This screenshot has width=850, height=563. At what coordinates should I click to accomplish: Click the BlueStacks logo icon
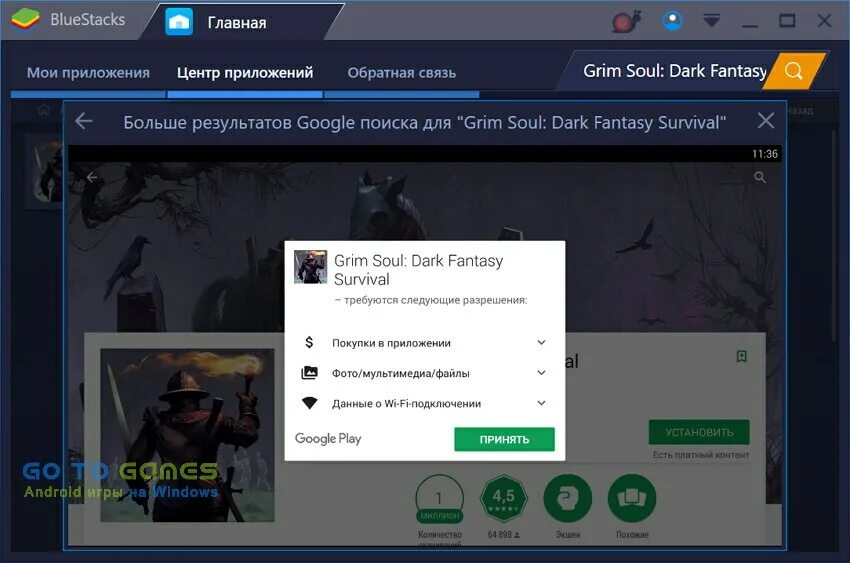pyautogui.click(x=25, y=20)
